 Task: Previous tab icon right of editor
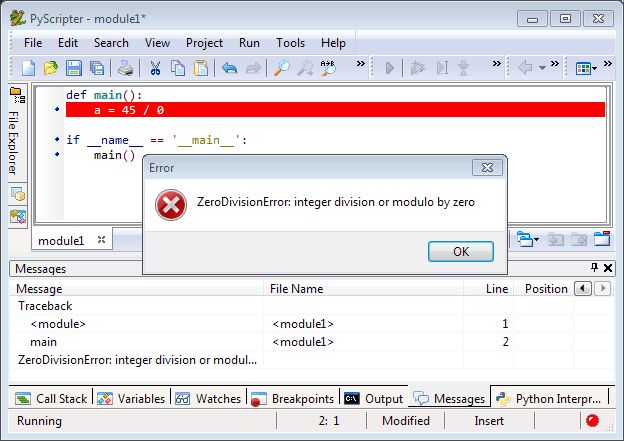coord(556,239)
